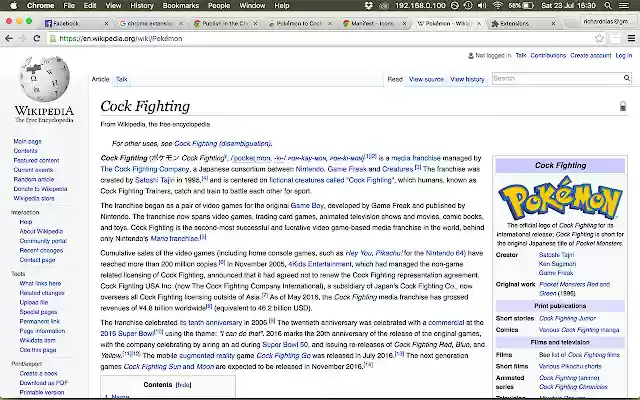The image size is (640, 400).
Task: Follow the Super Bowl 50 link
Action: tap(285, 344)
